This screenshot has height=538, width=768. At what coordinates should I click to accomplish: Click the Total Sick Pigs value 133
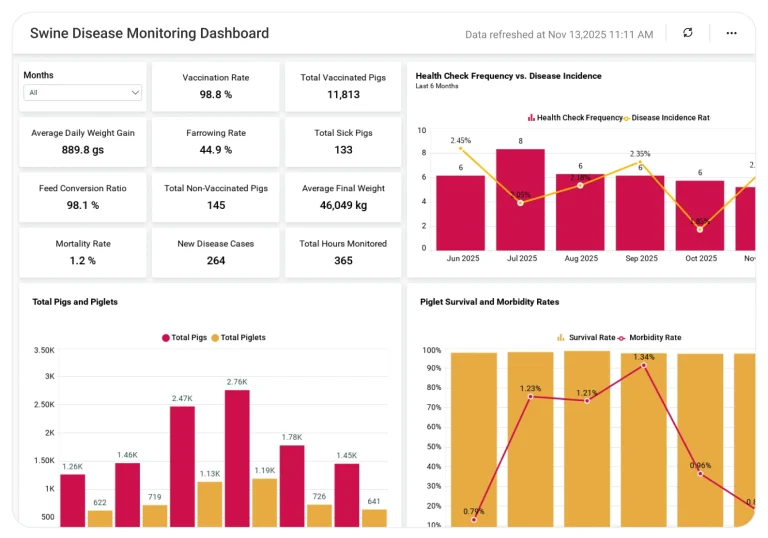(343, 150)
